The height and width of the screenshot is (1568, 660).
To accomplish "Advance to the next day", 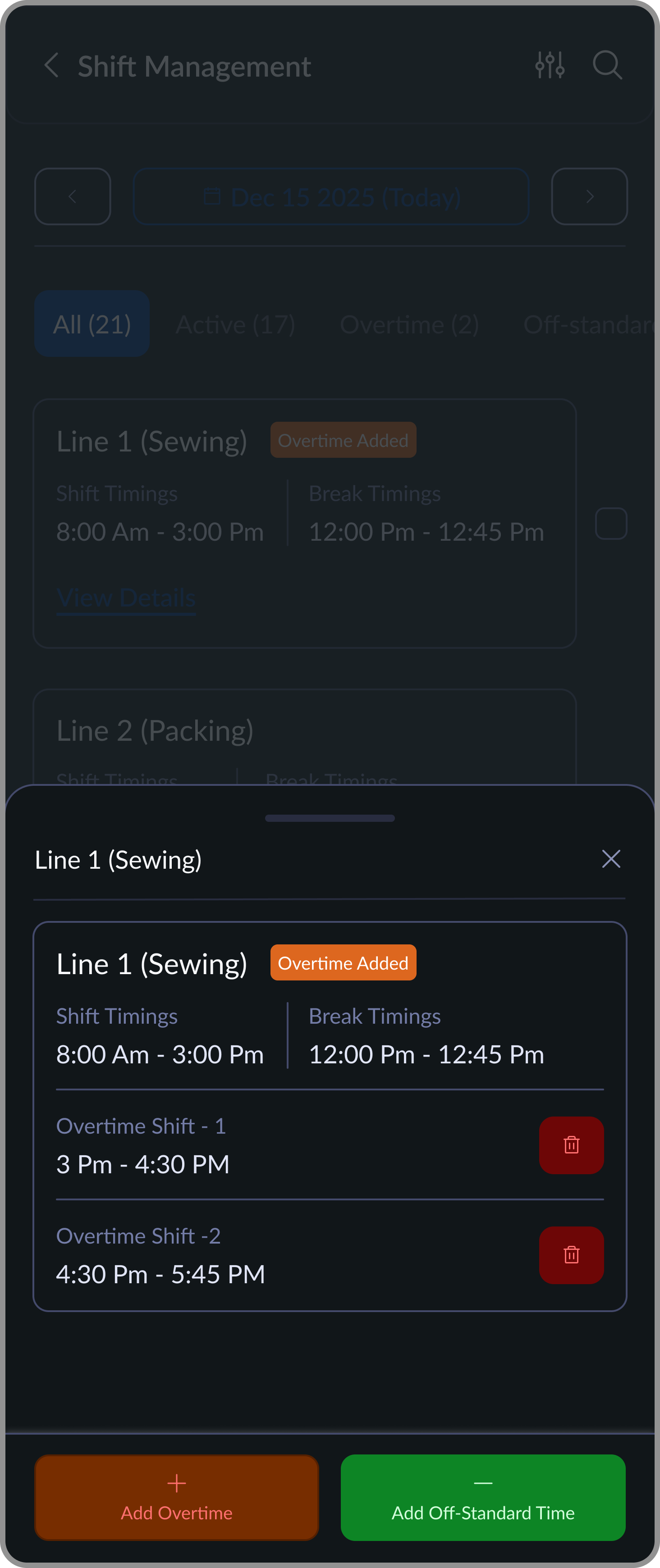I will coord(588,196).
